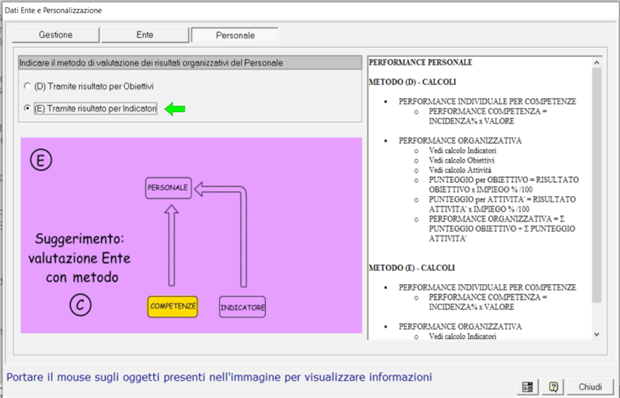620x398 pixels.
Task: Click the yellow COMPETENZE box
Action: pos(173,307)
